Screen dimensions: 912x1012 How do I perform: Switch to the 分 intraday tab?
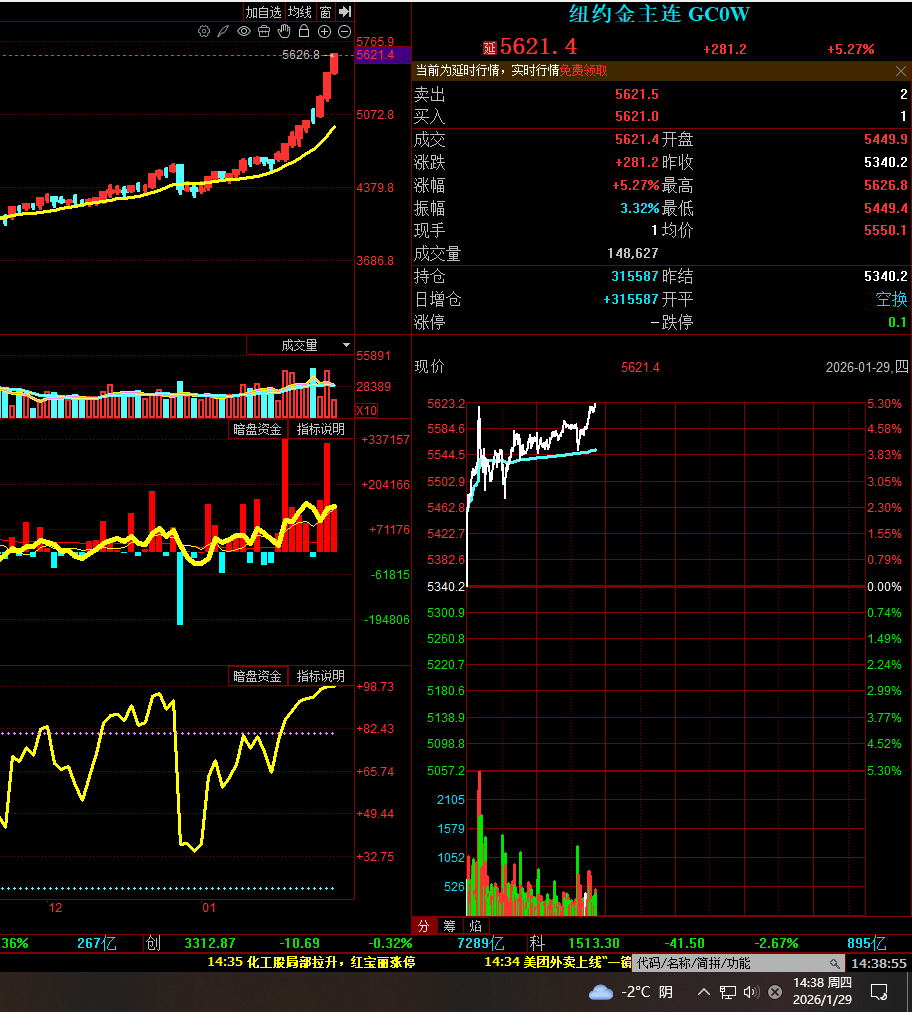424,926
